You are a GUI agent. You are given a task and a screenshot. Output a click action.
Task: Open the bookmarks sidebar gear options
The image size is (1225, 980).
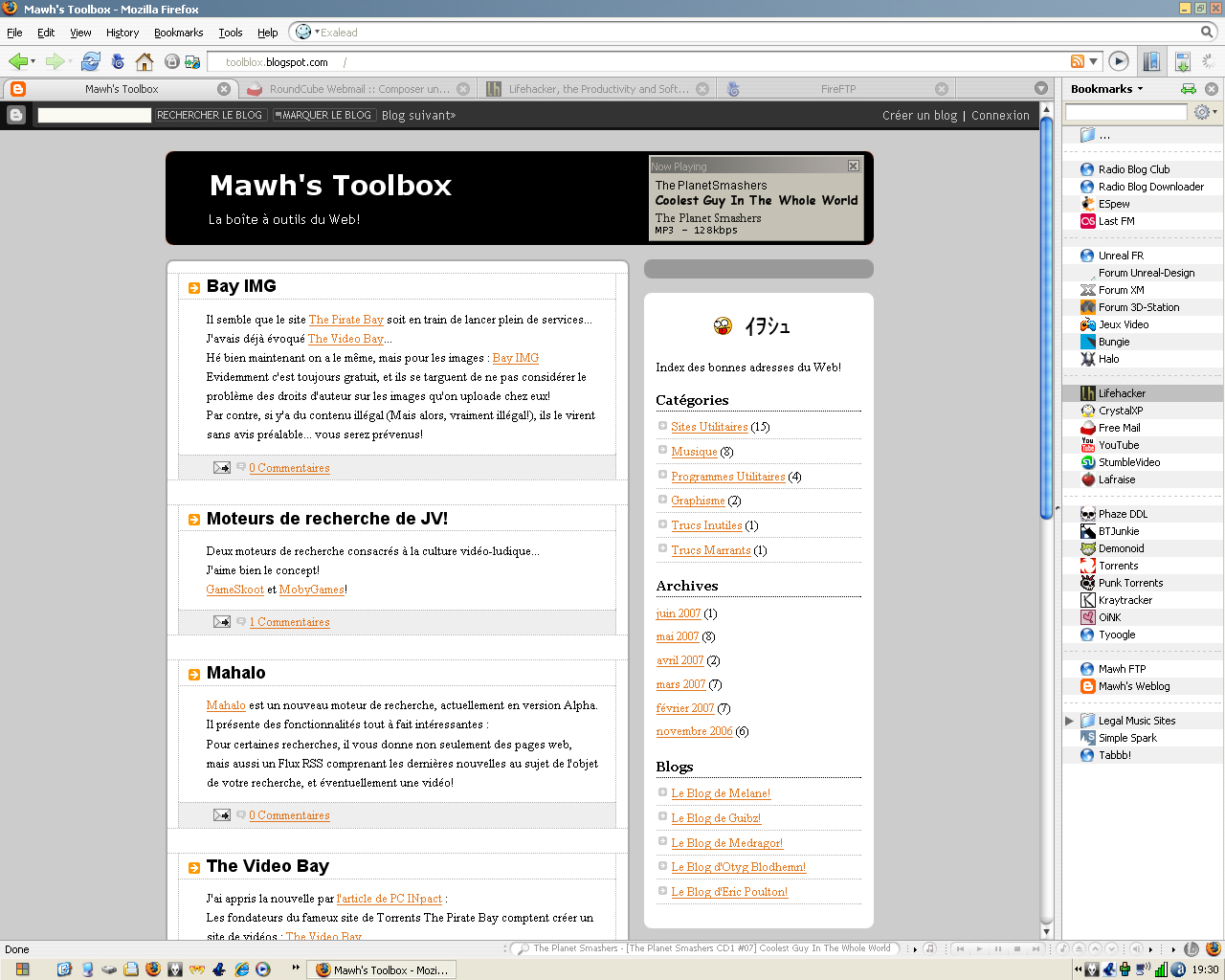point(1204,112)
